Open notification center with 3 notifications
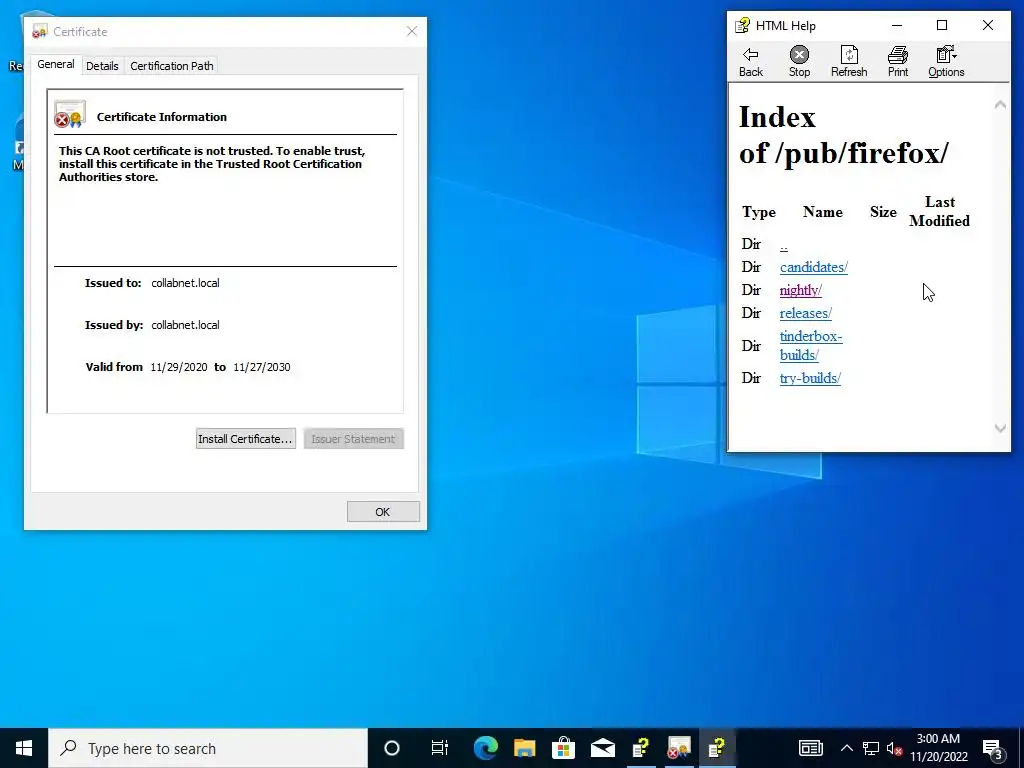1024x768 pixels. point(993,748)
